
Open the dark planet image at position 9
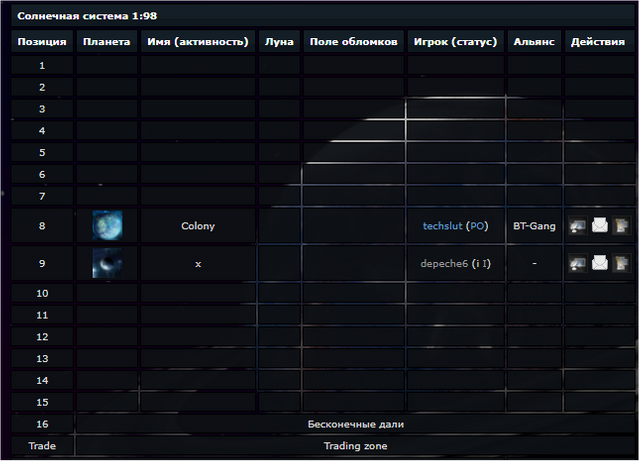pyautogui.click(x=107, y=263)
